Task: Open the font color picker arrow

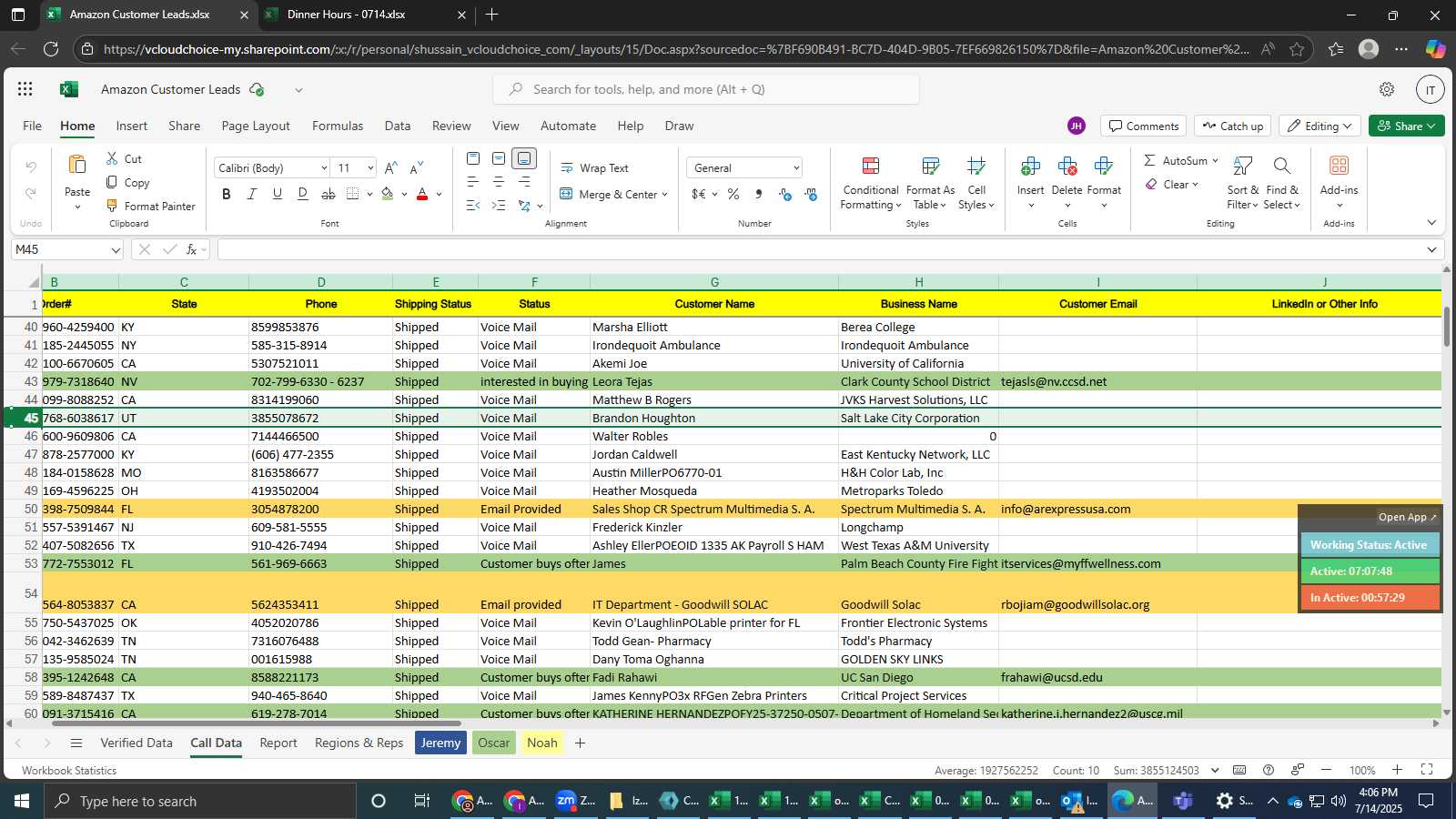Action: click(x=439, y=194)
